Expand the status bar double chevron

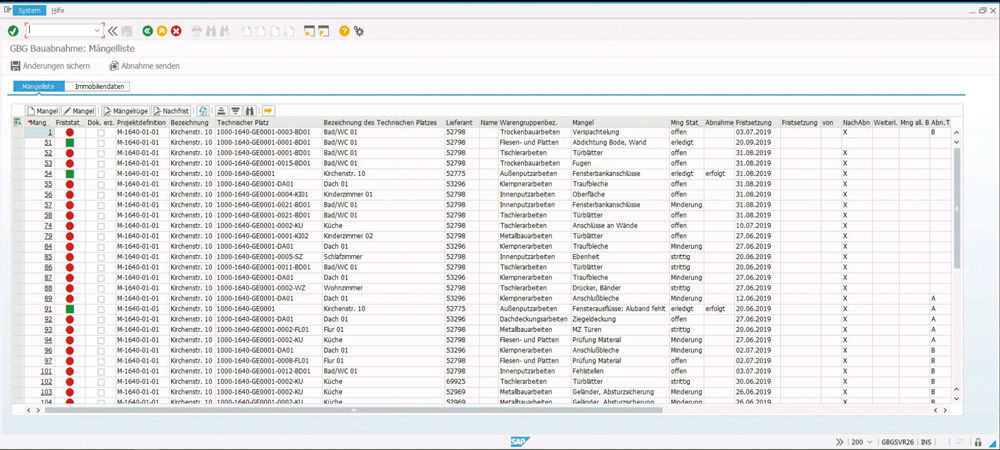[838, 441]
